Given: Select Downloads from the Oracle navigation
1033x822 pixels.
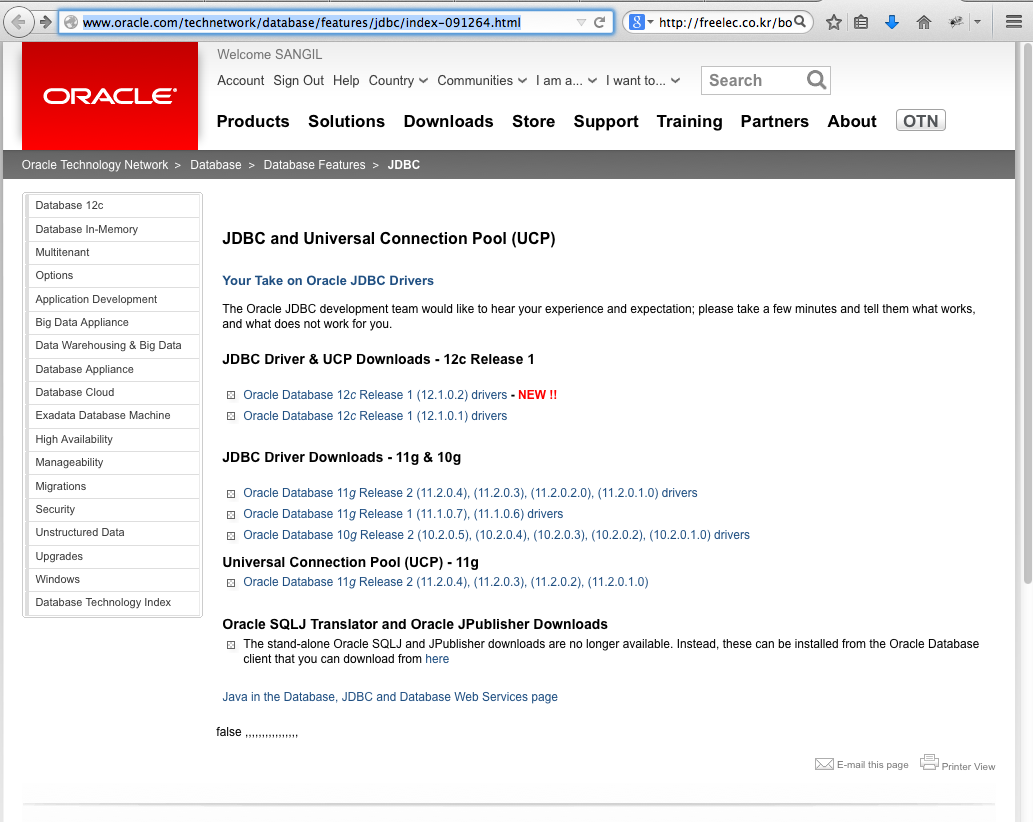Looking at the screenshot, I should click(448, 121).
